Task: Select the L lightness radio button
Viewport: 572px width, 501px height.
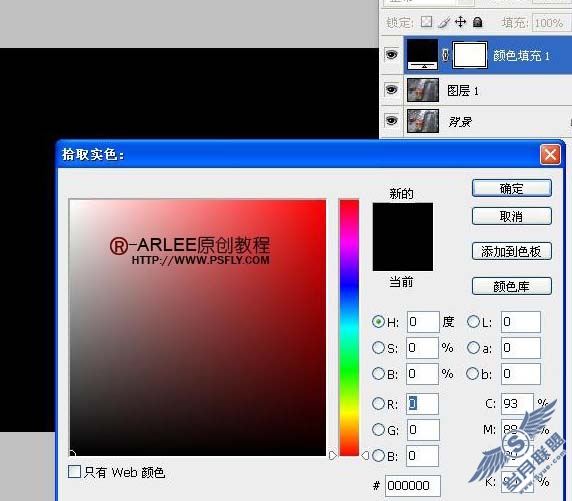Action: (473, 321)
